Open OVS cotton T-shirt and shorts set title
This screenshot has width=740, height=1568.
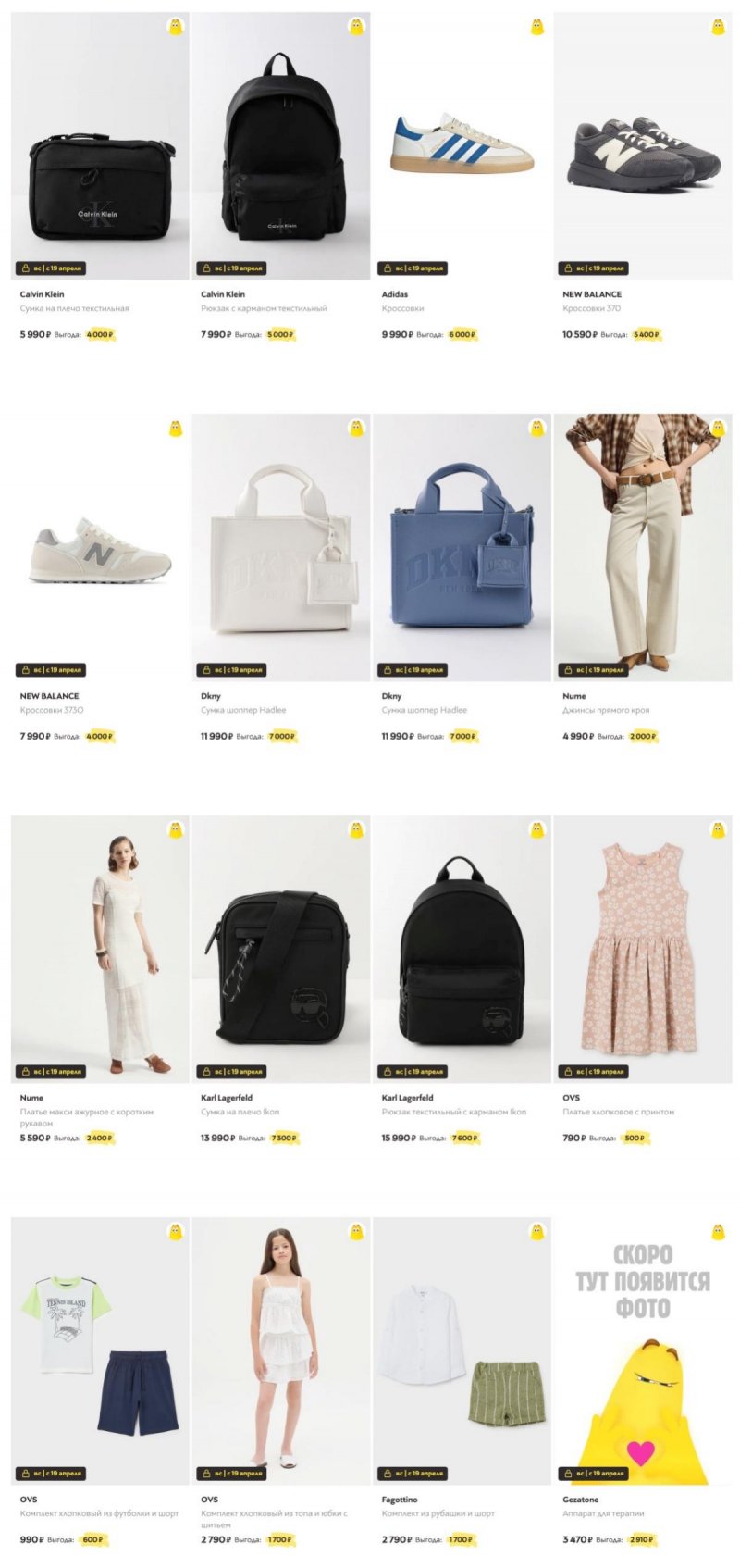(99, 1513)
